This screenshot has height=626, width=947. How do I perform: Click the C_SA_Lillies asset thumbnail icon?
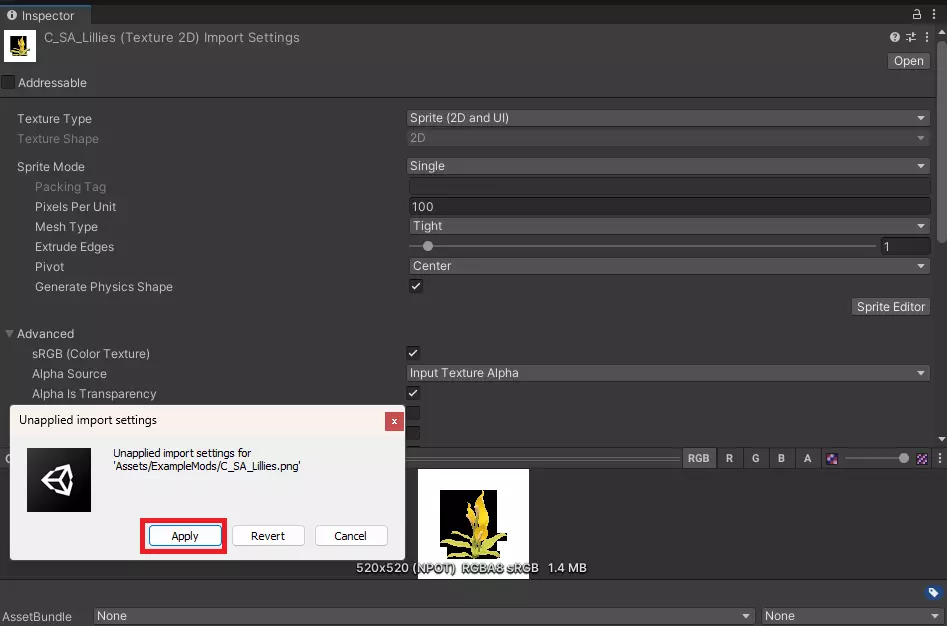tap(20, 46)
